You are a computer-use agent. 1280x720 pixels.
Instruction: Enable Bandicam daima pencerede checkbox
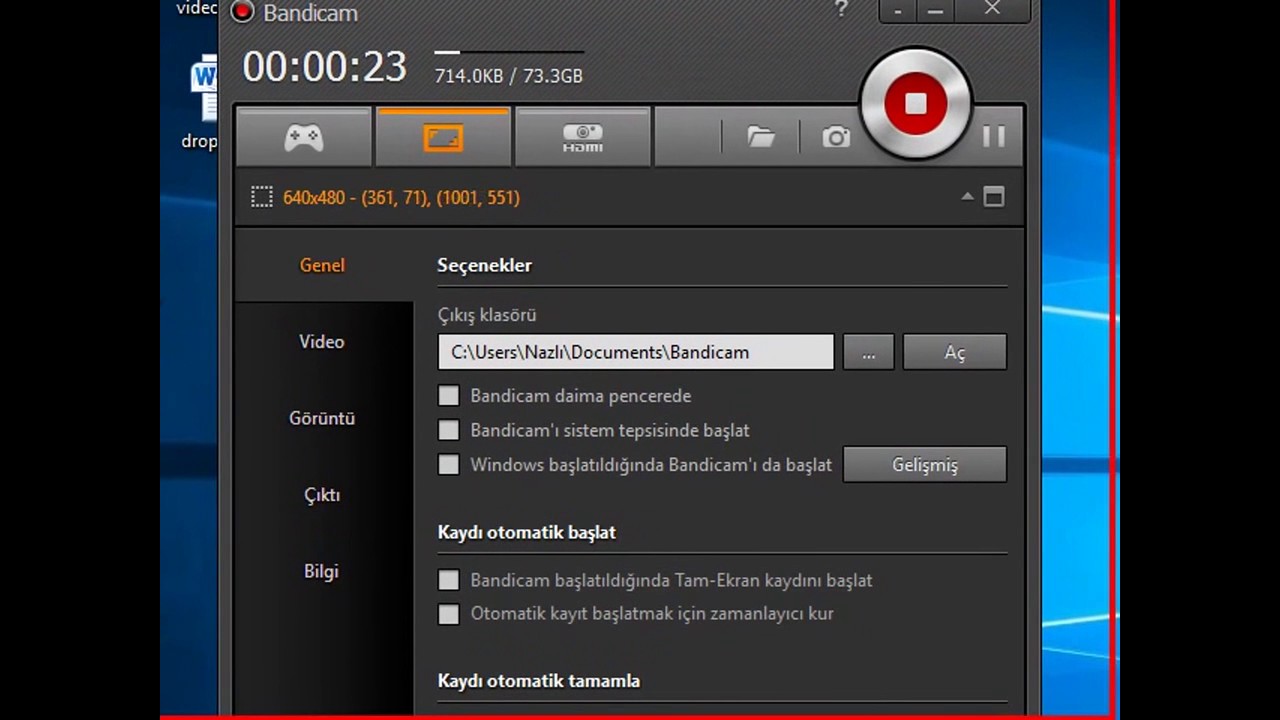coord(449,396)
